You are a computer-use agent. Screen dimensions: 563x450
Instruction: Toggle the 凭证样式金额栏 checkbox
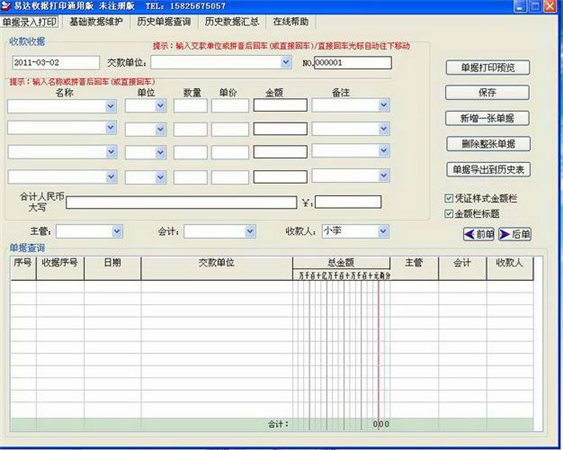(x=449, y=198)
